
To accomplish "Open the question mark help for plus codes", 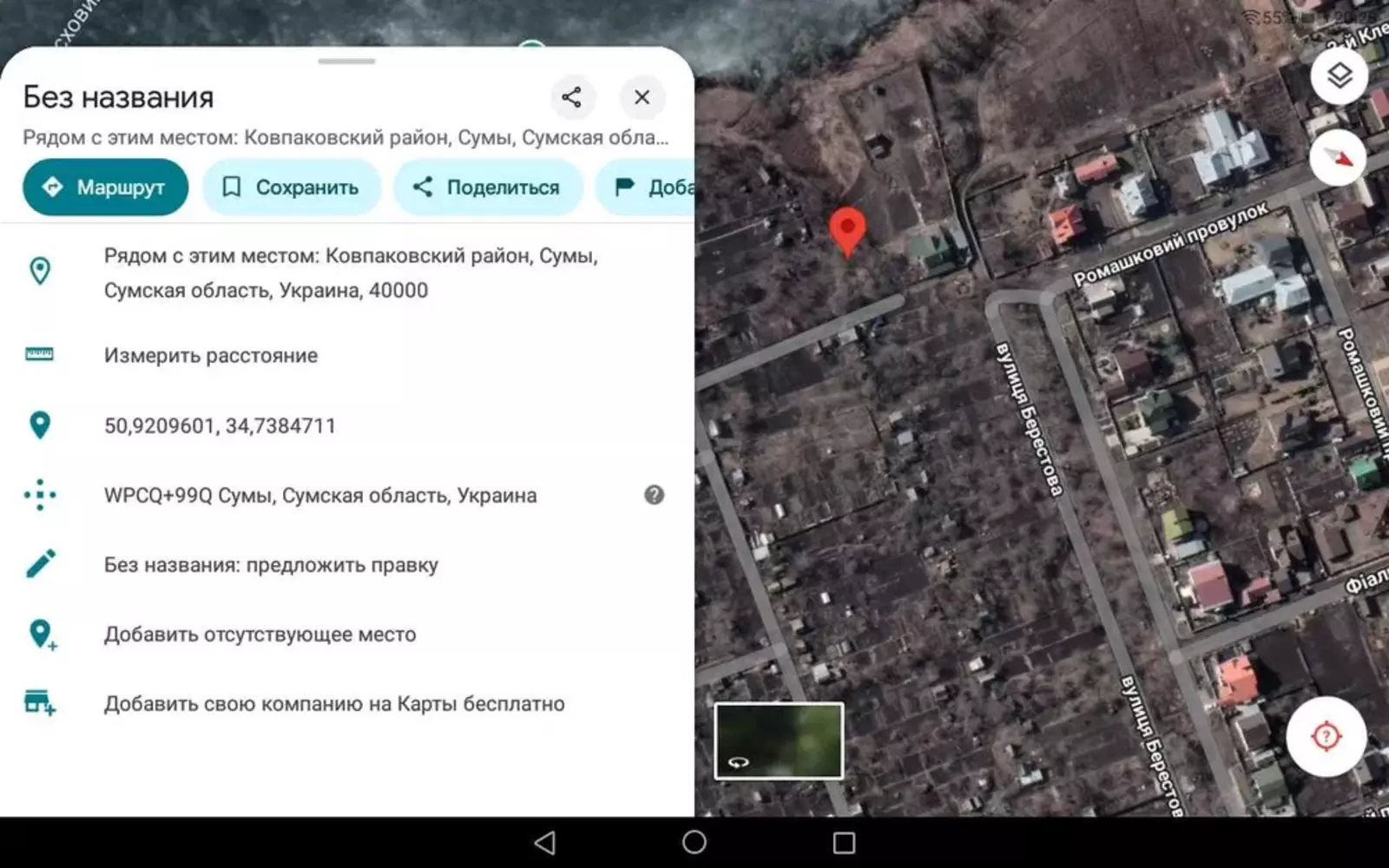I will coord(654,495).
